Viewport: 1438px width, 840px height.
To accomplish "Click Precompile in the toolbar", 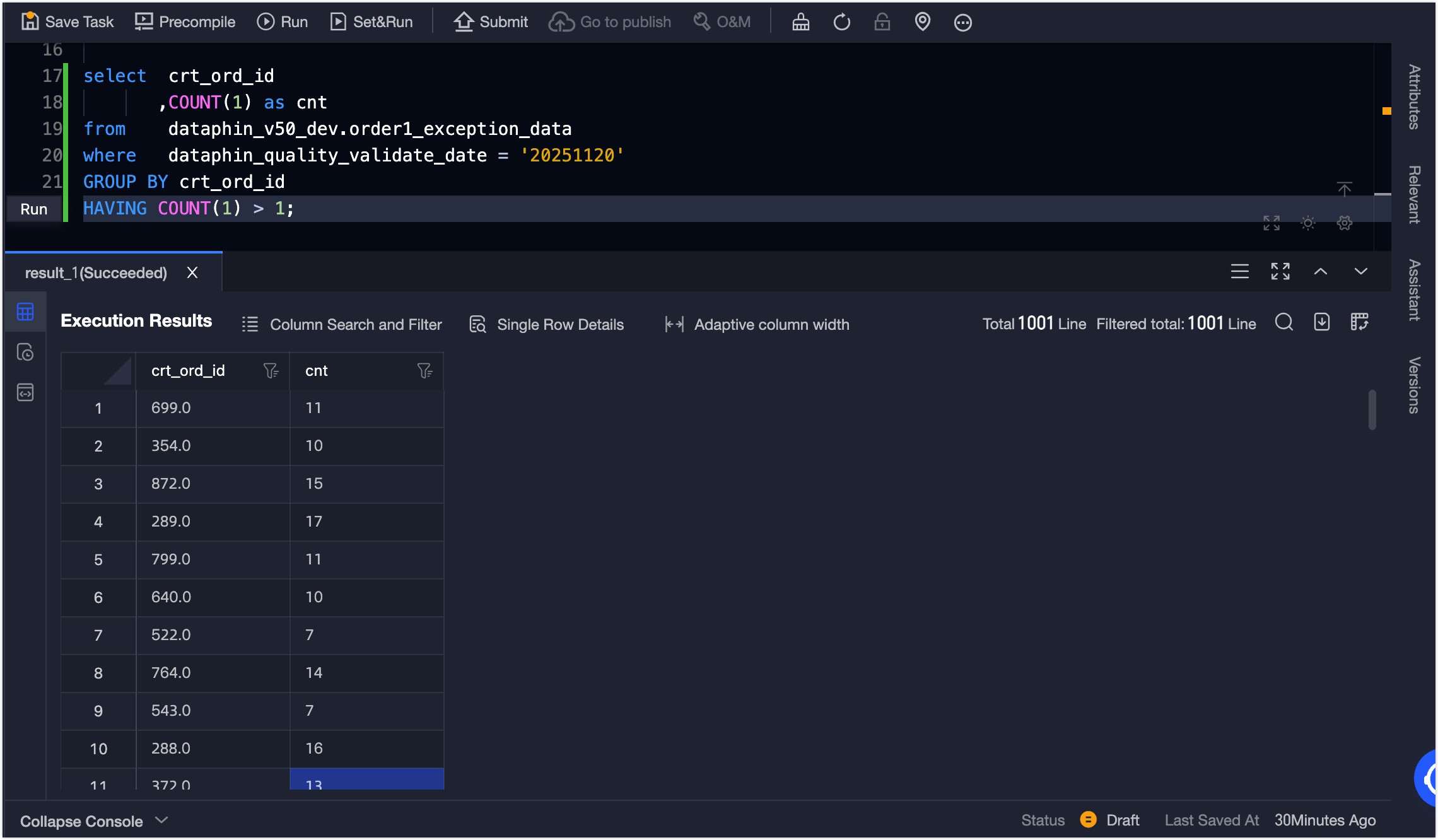I will [x=185, y=22].
